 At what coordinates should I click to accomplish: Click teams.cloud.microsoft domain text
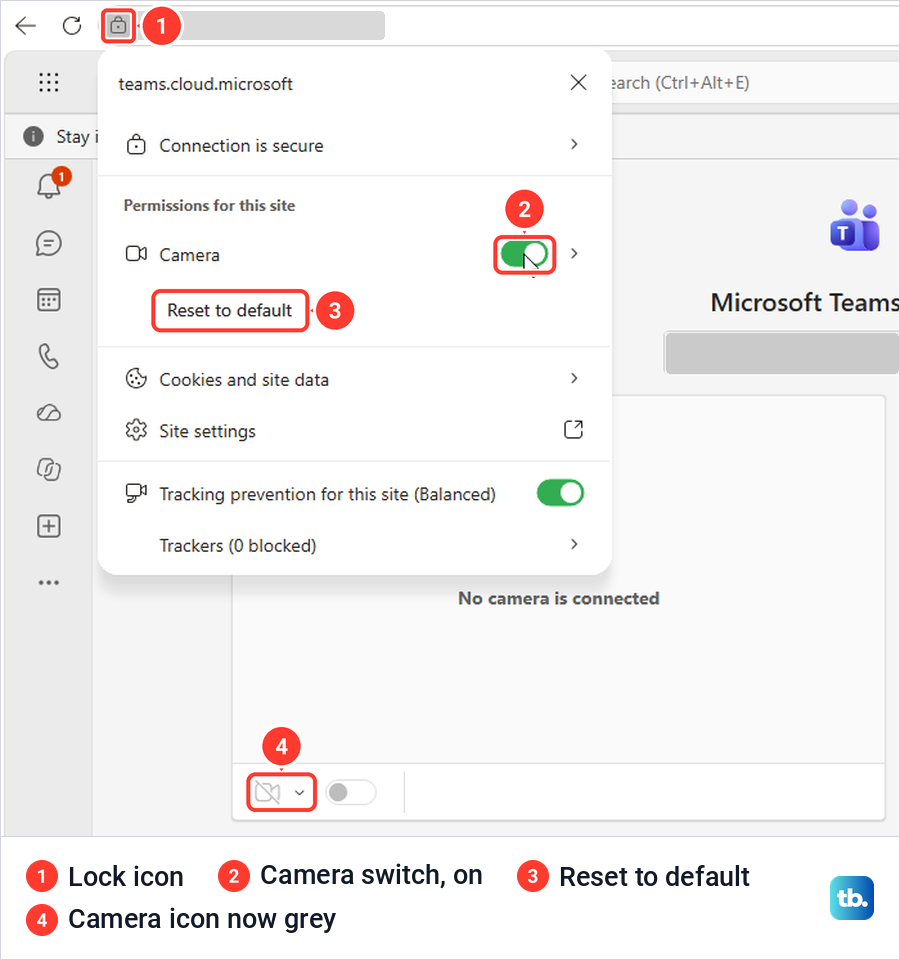coord(205,84)
